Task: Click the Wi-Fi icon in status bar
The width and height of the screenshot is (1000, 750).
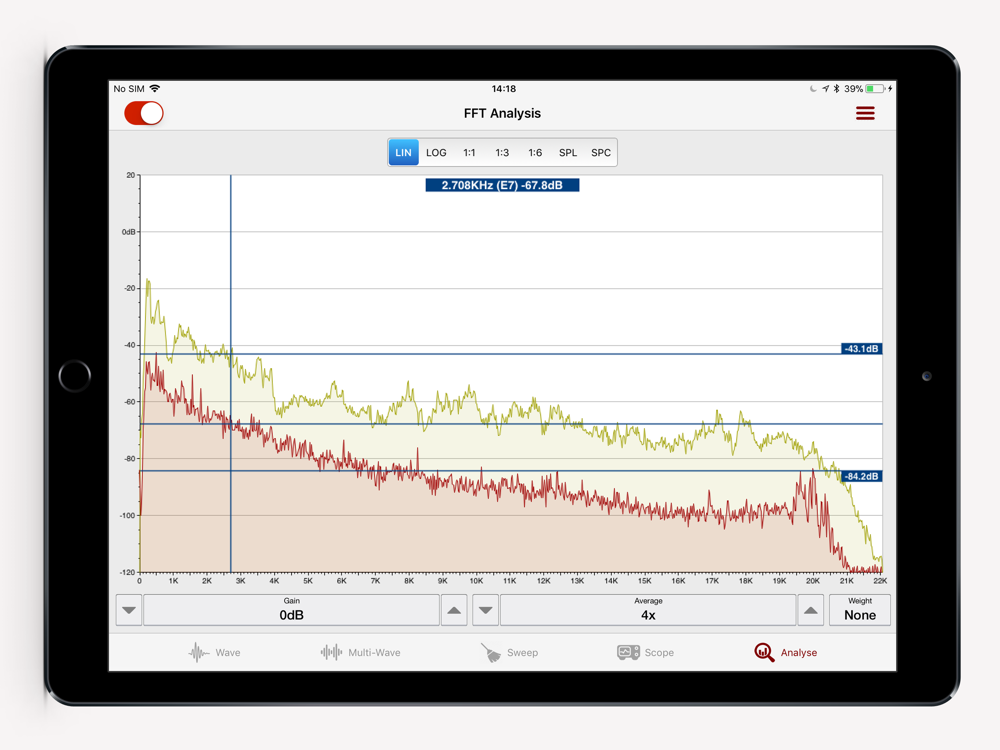Action: [x=155, y=89]
